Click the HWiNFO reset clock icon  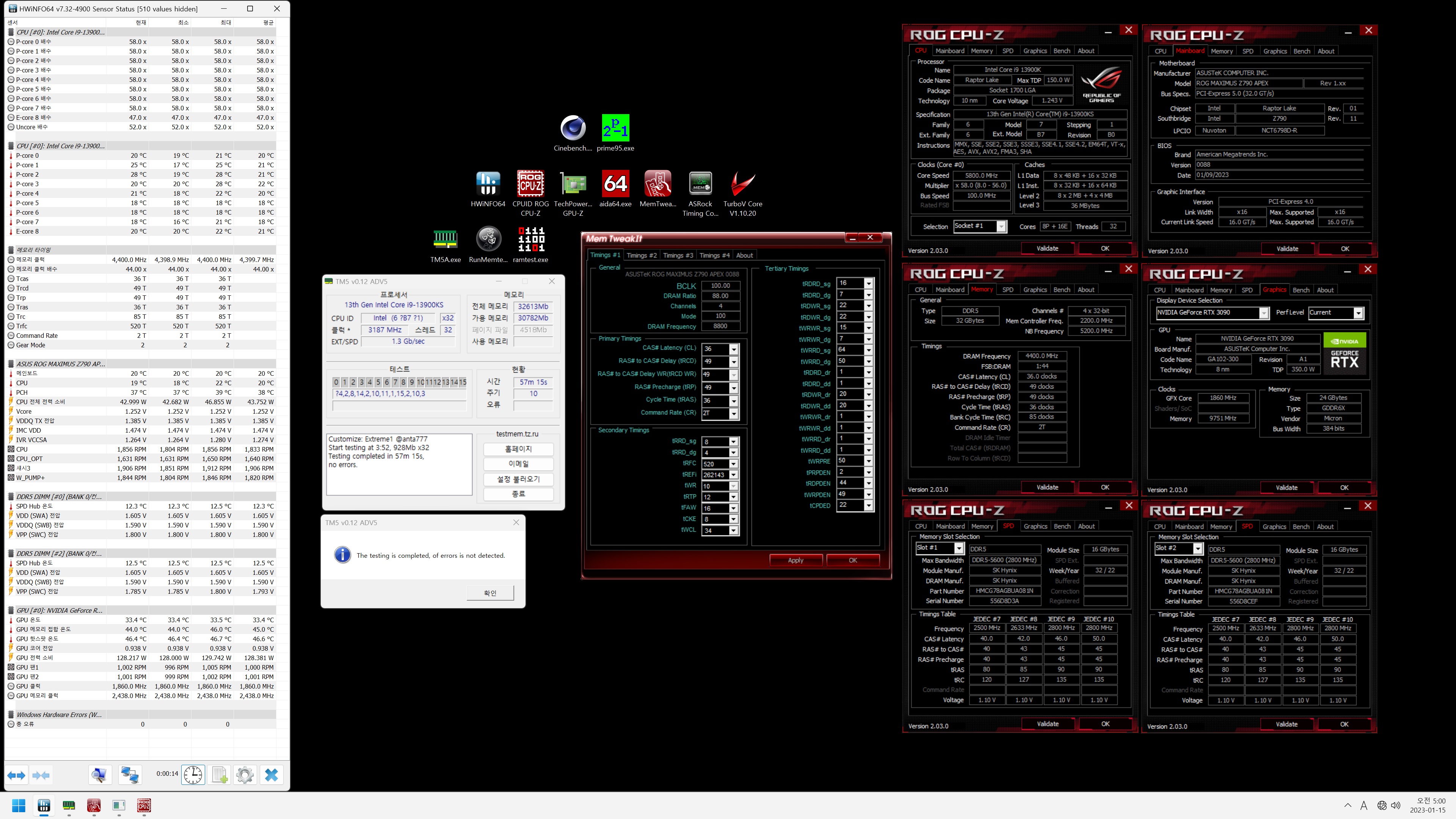coord(193,774)
